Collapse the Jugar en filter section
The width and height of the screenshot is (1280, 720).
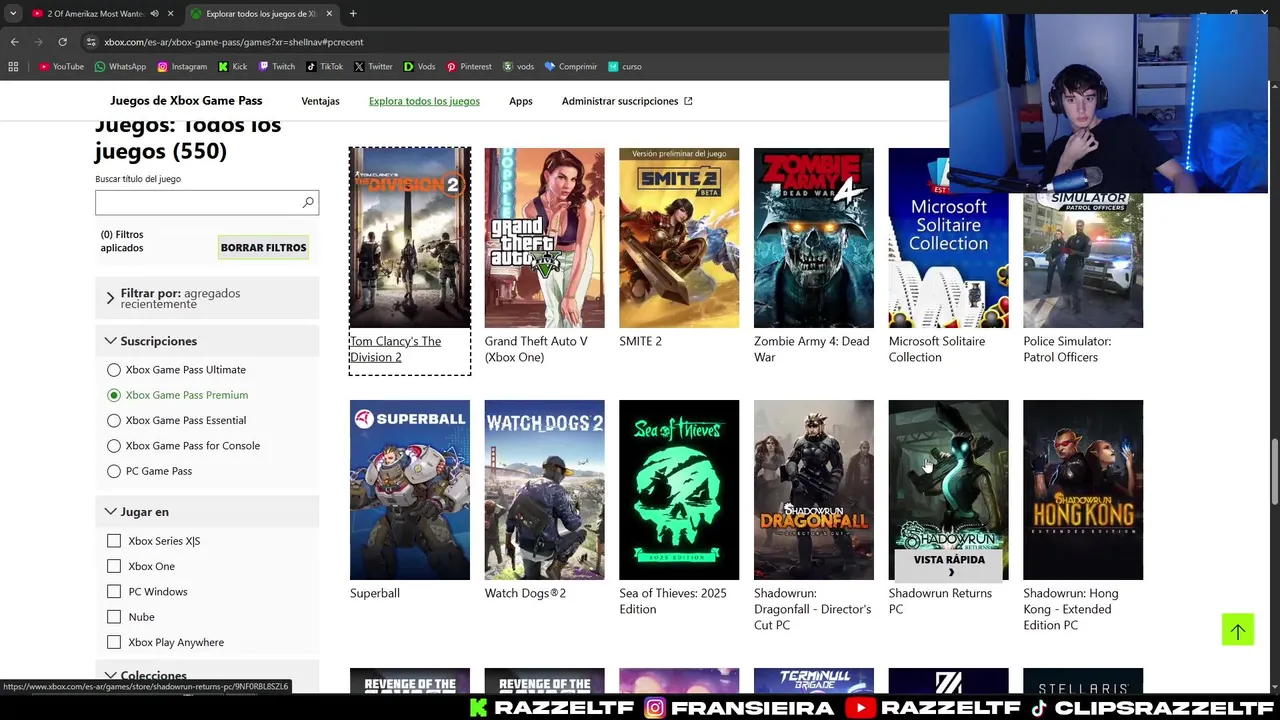pyautogui.click(x=207, y=511)
